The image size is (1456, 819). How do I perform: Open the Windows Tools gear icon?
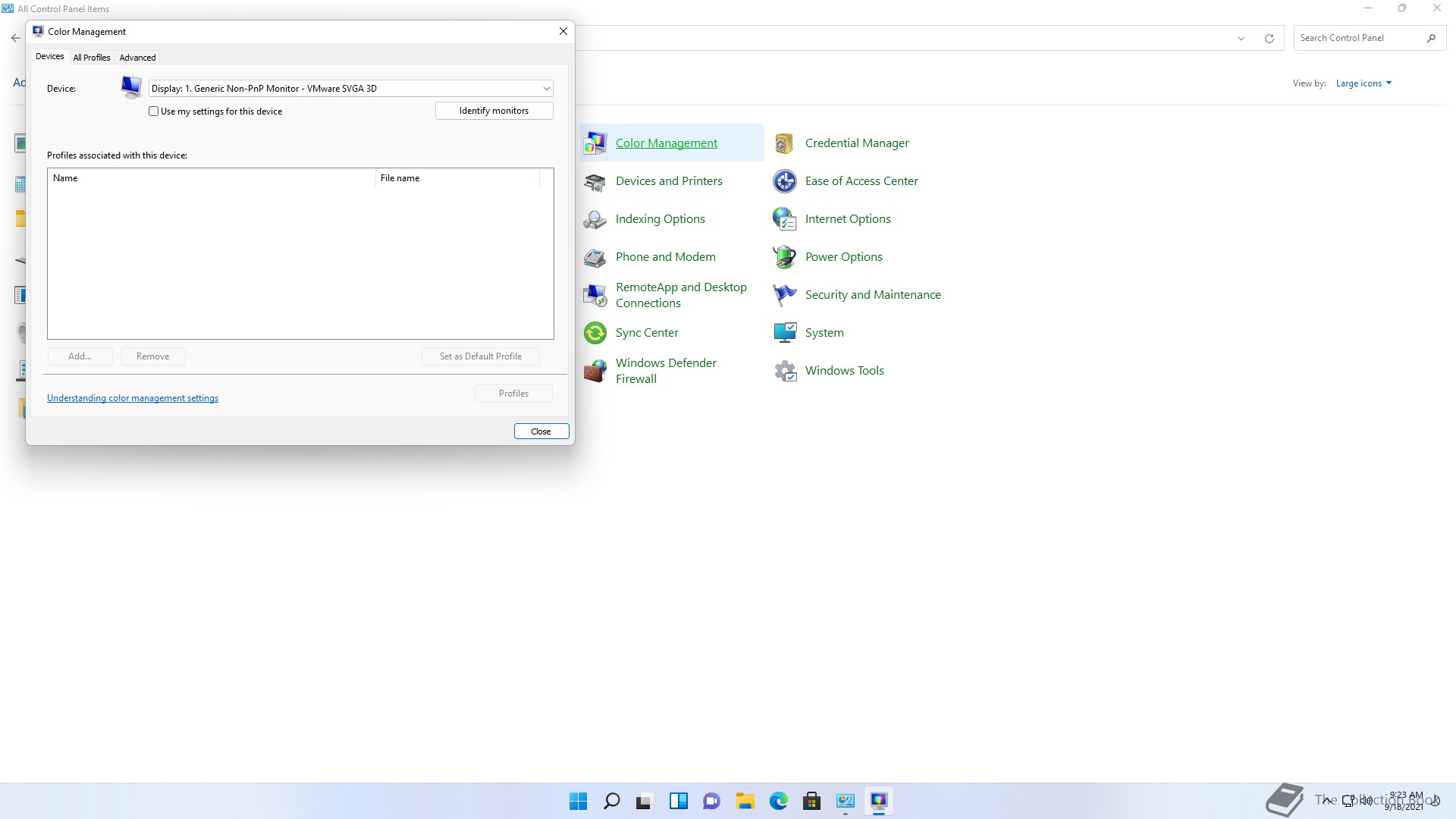click(785, 371)
